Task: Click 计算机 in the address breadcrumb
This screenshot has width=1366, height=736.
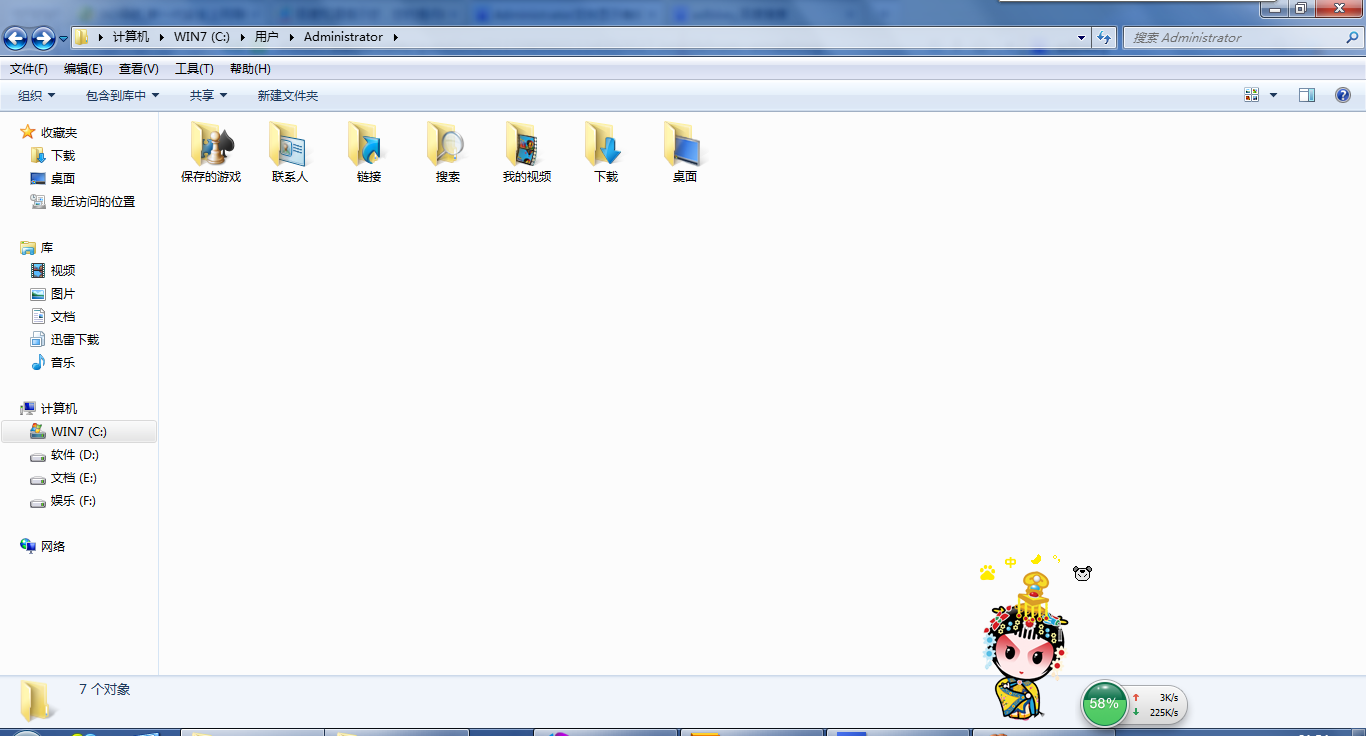Action: [x=131, y=37]
